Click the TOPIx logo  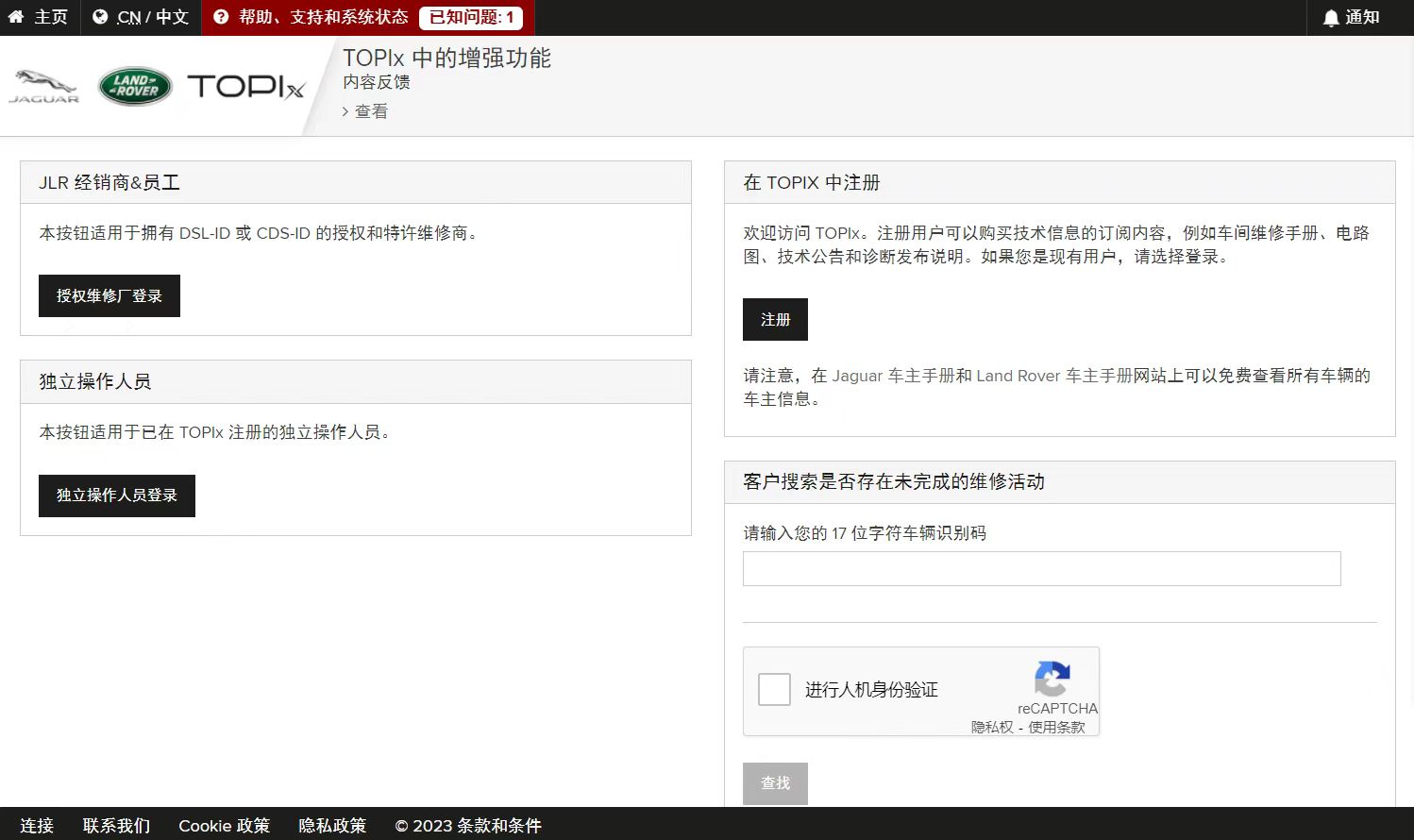pyautogui.click(x=245, y=87)
